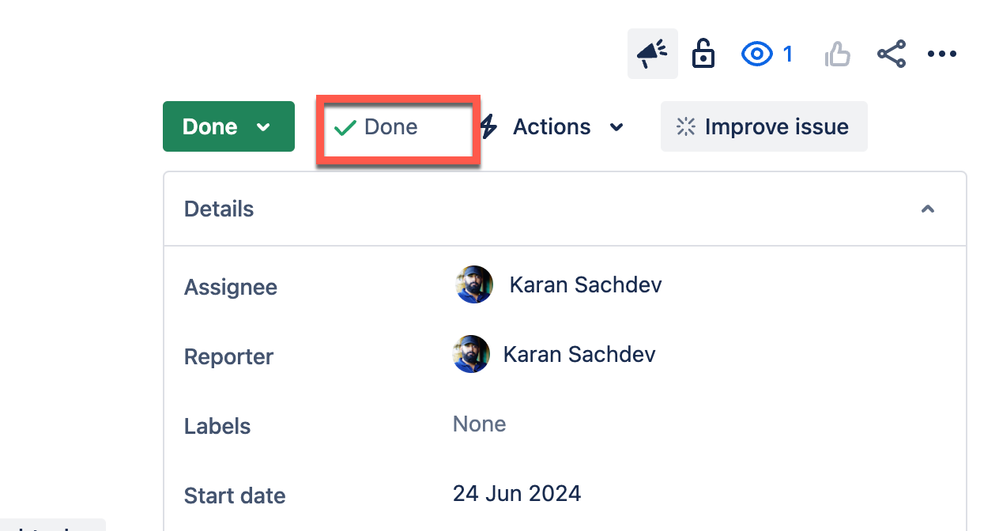The image size is (999, 531).
Task: Click the Improve issue button
Action: (x=764, y=126)
